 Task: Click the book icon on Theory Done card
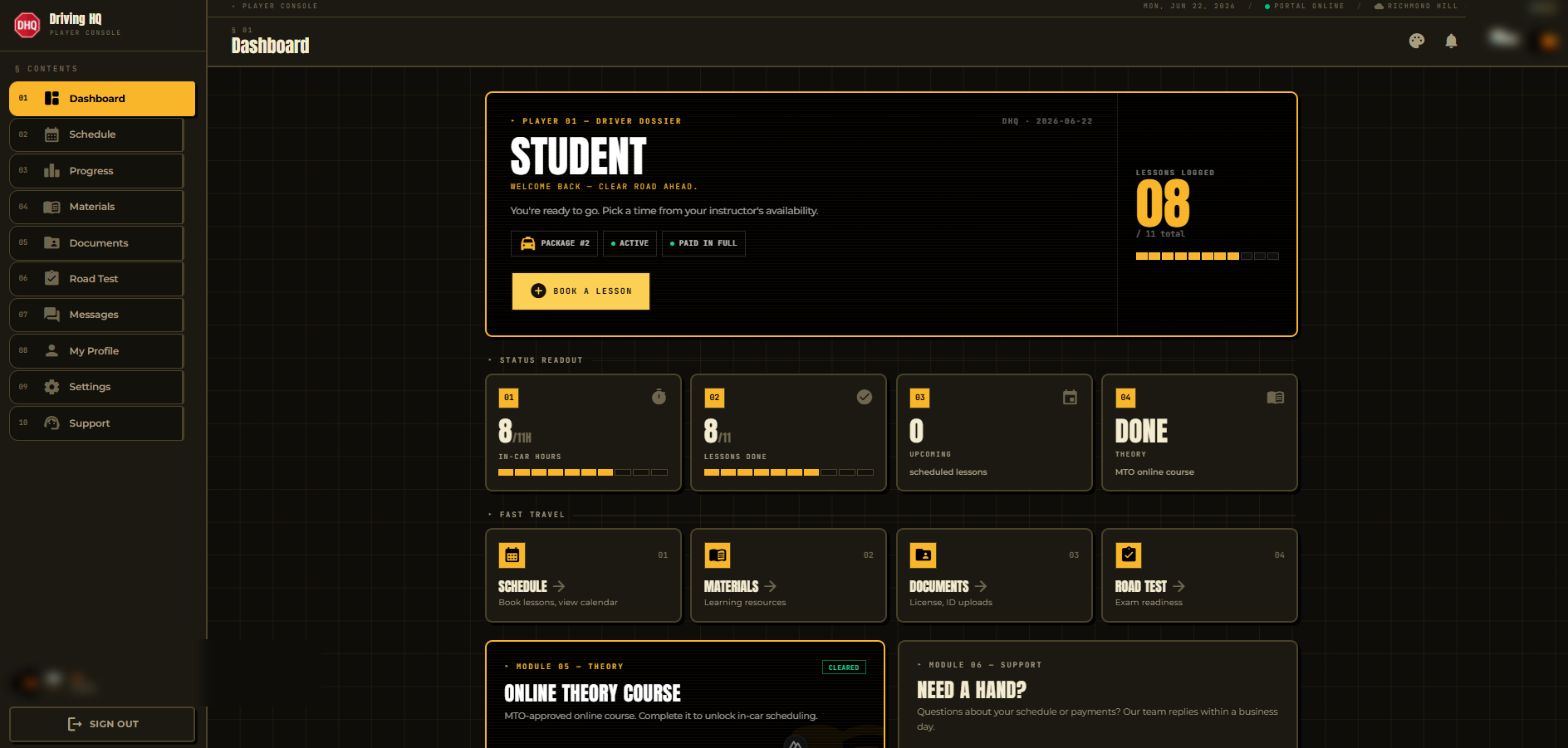1276,397
